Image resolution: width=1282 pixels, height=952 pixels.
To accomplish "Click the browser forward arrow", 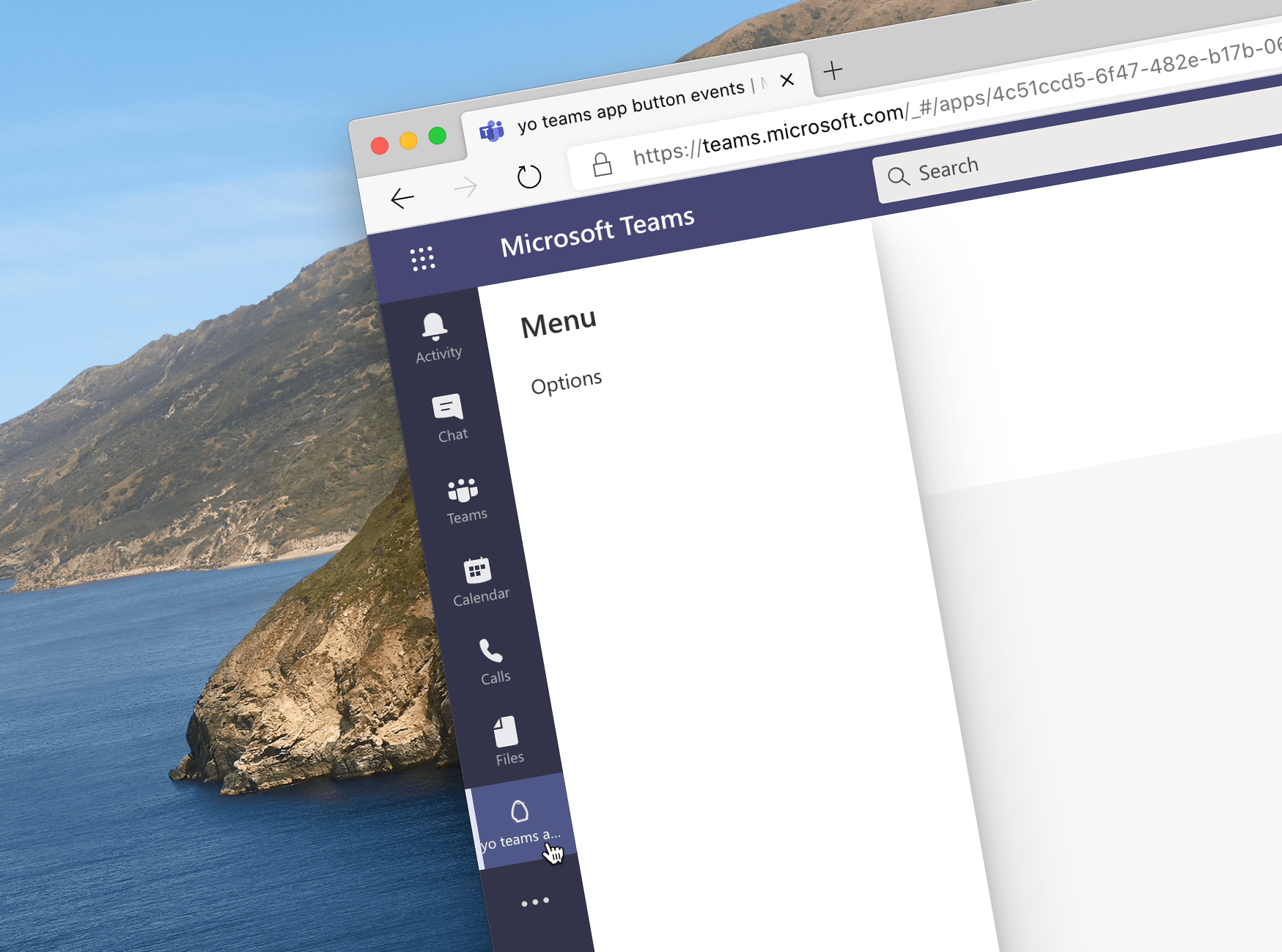I will tap(465, 188).
